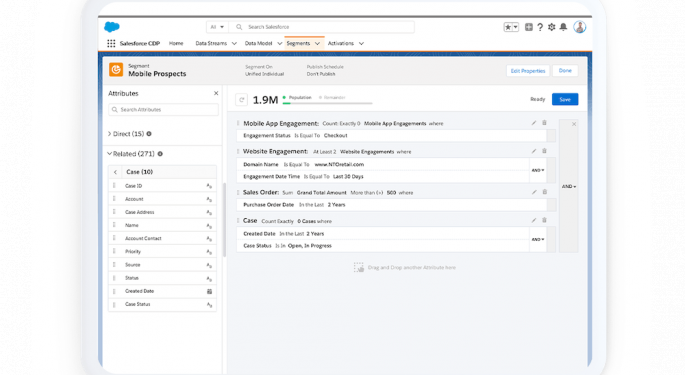685x375 pixels.
Task: Click the info icon beside Related (271)
Action: pyautogui.click(x=160, y=154)
